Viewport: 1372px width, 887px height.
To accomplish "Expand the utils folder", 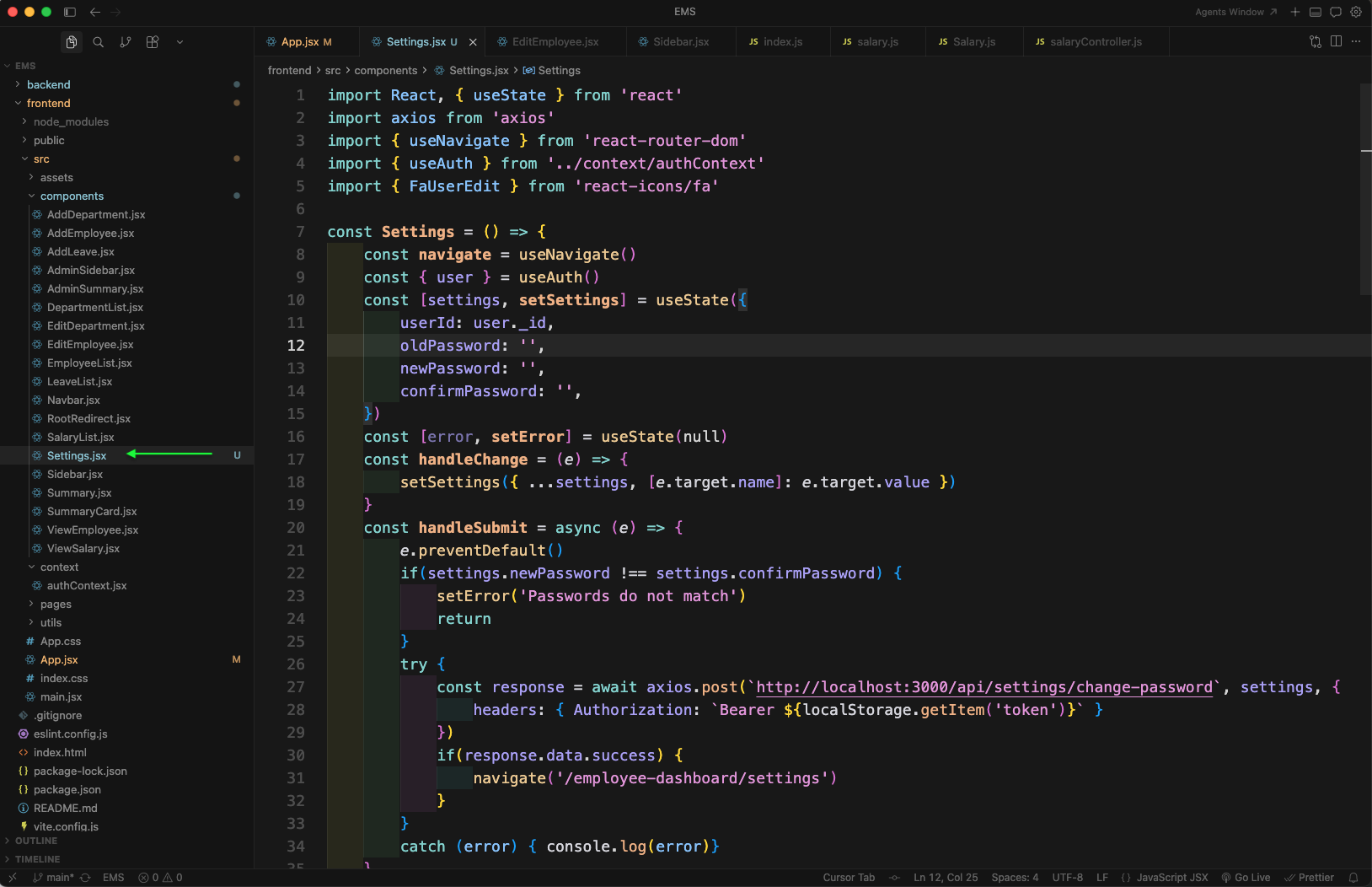I will (126, 622).
